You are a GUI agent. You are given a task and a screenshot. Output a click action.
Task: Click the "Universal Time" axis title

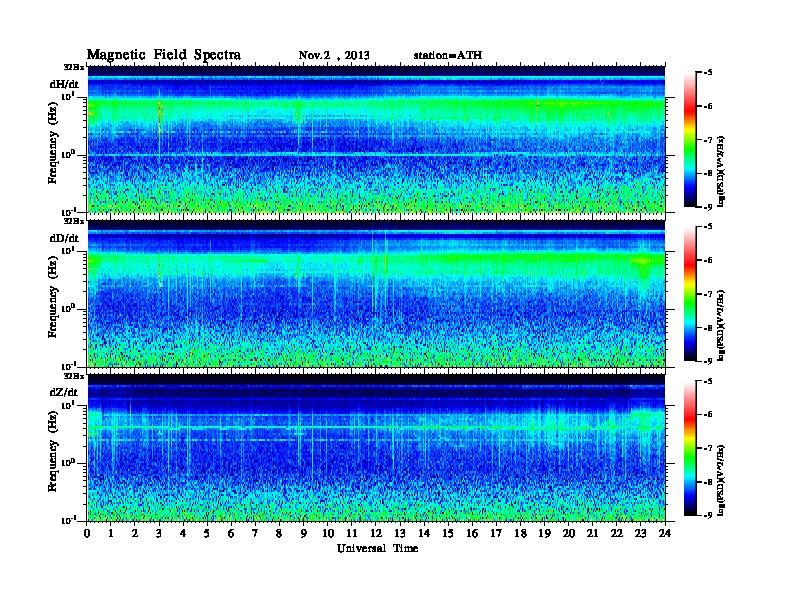[x=377, y=548]
